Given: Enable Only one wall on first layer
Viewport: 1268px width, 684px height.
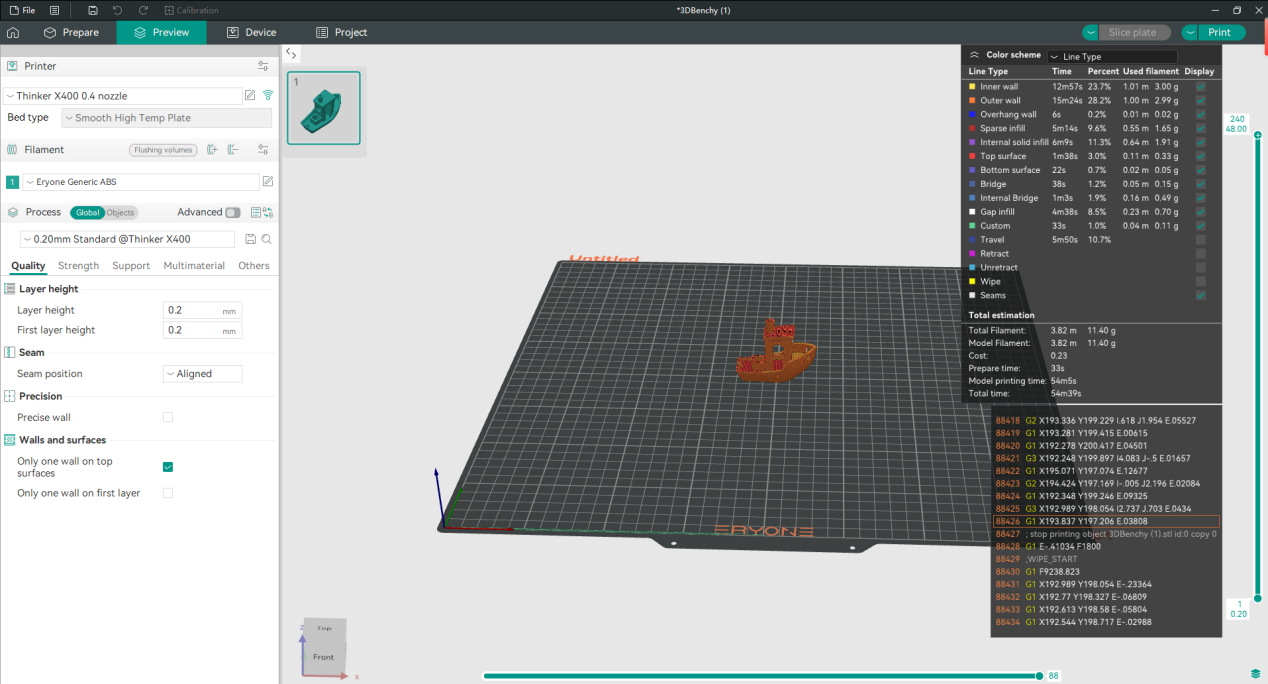Looking at the screenshot, I should point(168,493).
